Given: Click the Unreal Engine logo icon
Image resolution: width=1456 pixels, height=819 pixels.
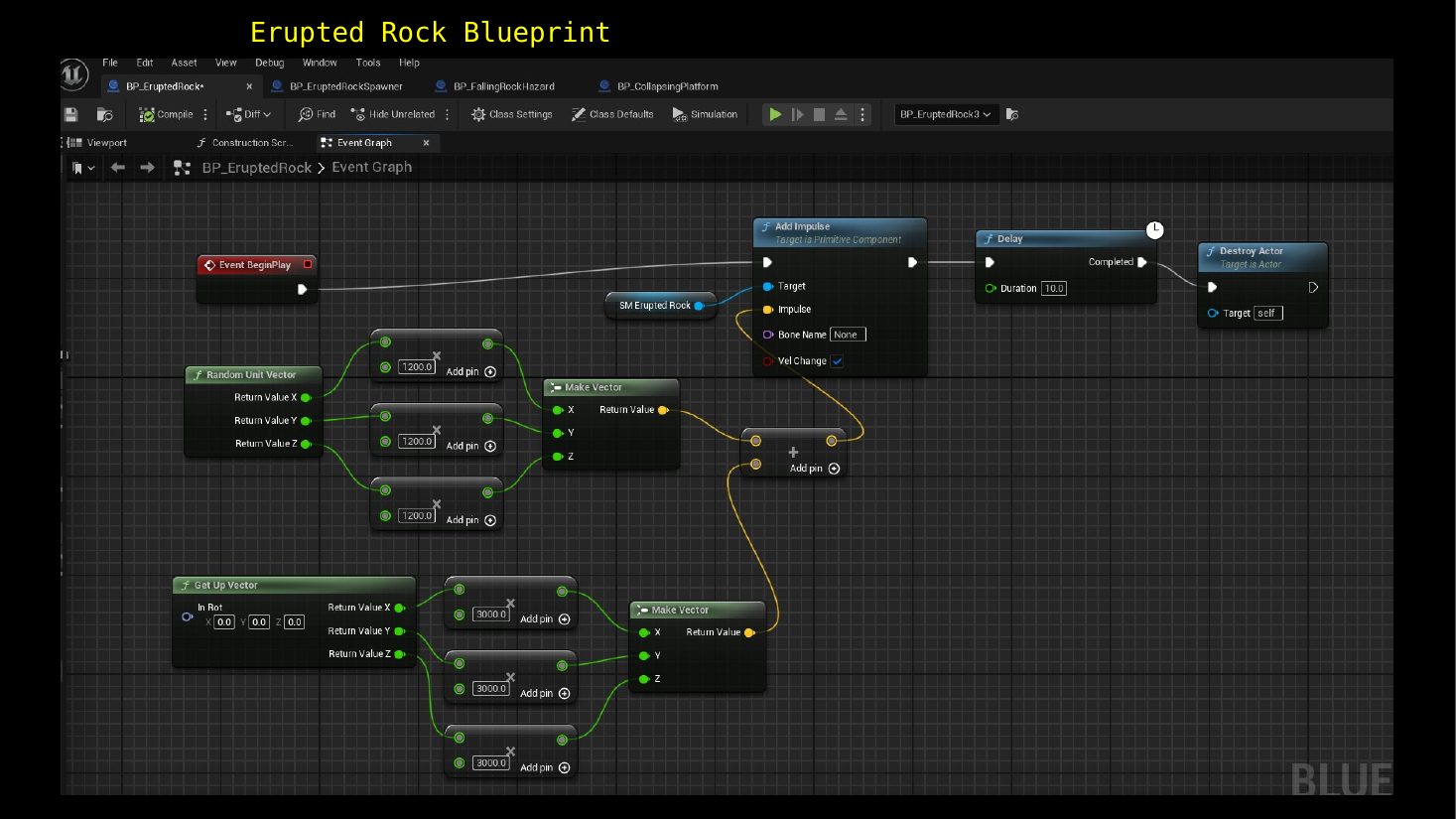Looking at the screenshot, I should pos(74,74).
